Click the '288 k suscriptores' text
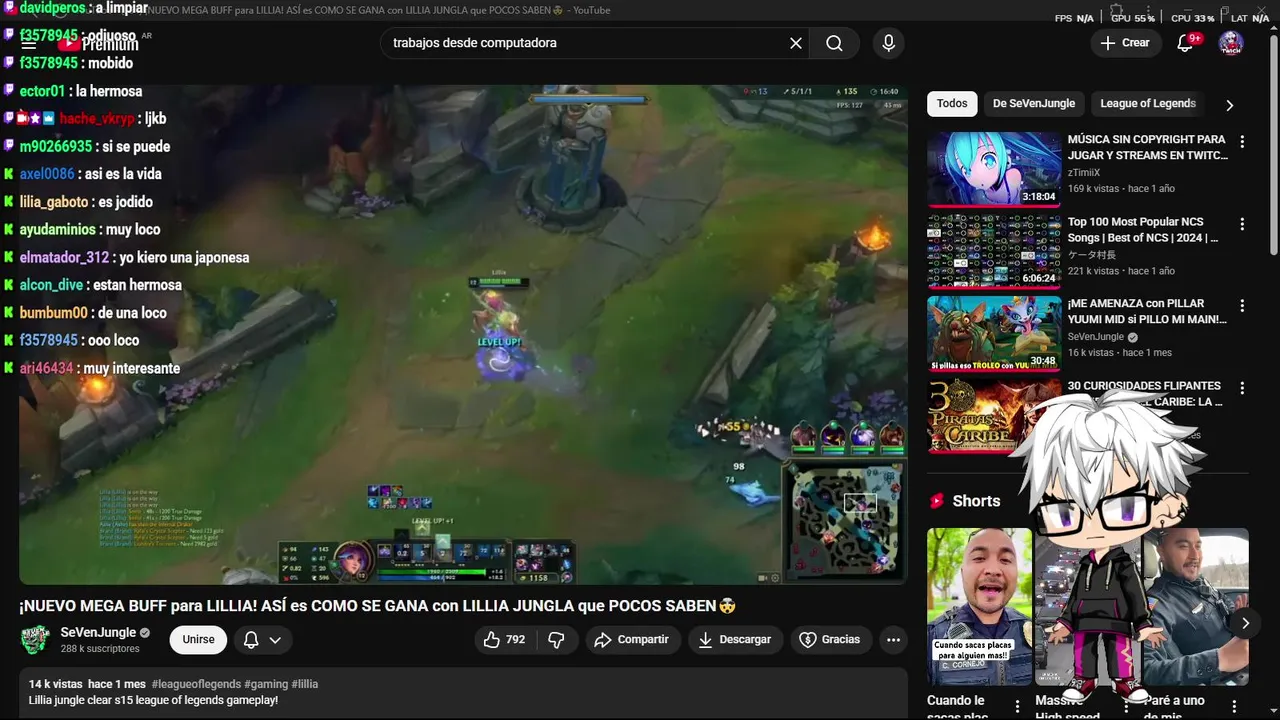Image resolution: width=1280 pixels, height=720 pixels. [x=100, y=649]
